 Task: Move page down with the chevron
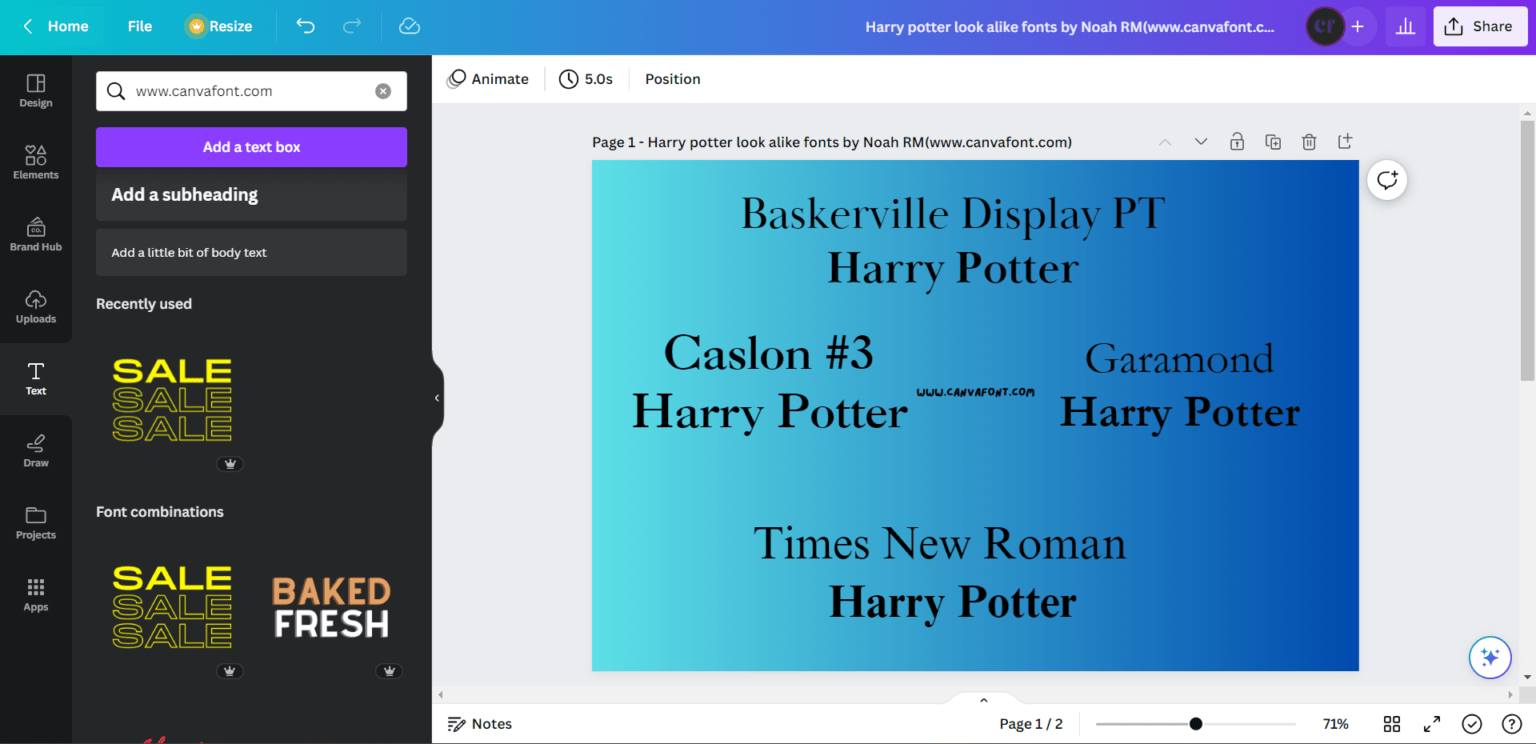[1201, 142]
